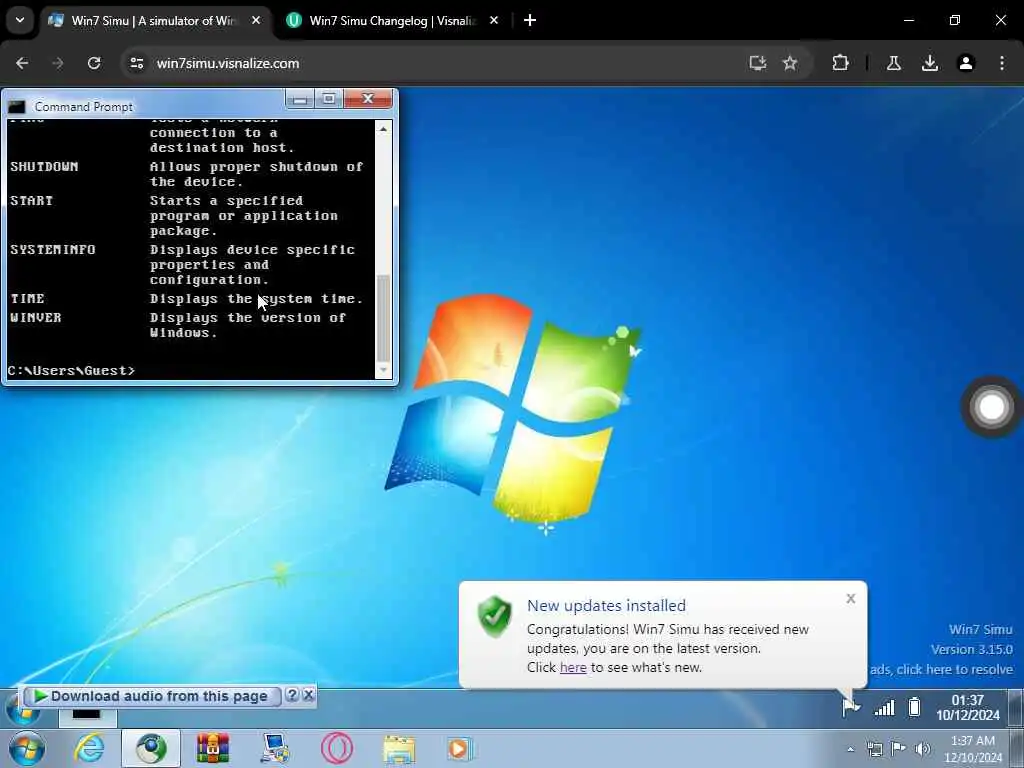Click Command Prompt scrollbar down arrow

(x=383, y=370)
